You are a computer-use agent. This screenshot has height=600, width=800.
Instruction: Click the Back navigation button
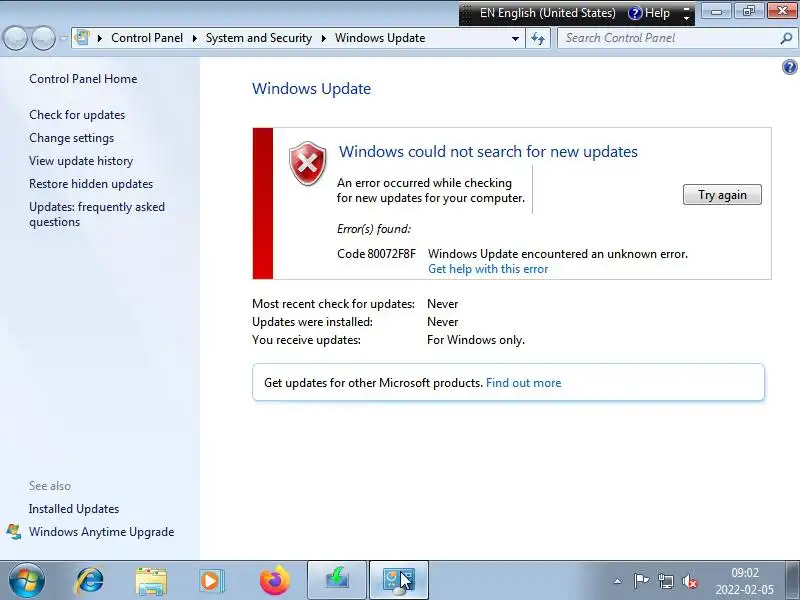point(15,38)
